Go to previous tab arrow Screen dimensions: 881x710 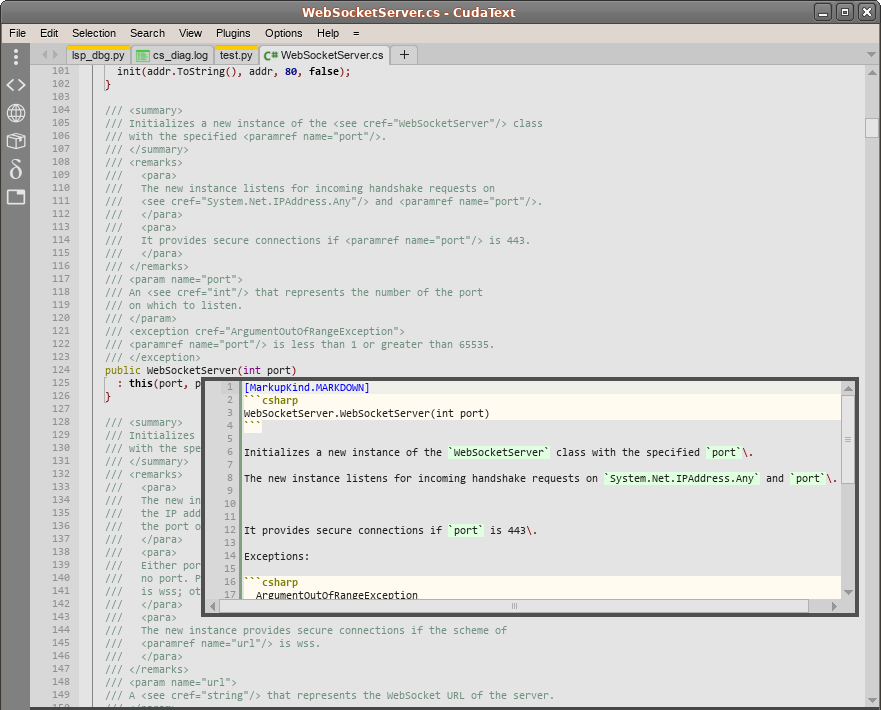(x=45, y=54)
